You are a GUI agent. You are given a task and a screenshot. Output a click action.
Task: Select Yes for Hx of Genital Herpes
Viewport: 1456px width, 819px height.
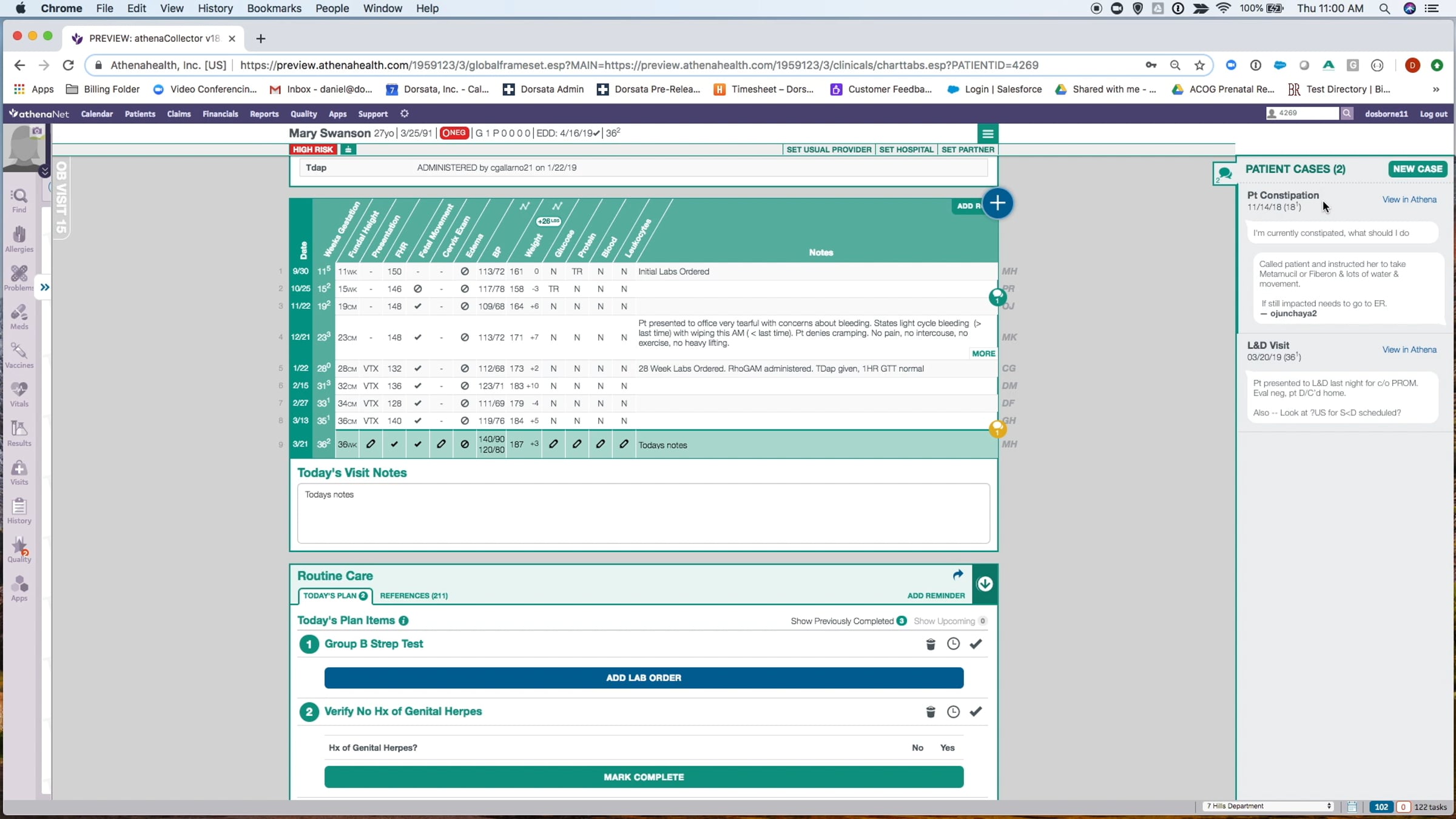[947, 747]
